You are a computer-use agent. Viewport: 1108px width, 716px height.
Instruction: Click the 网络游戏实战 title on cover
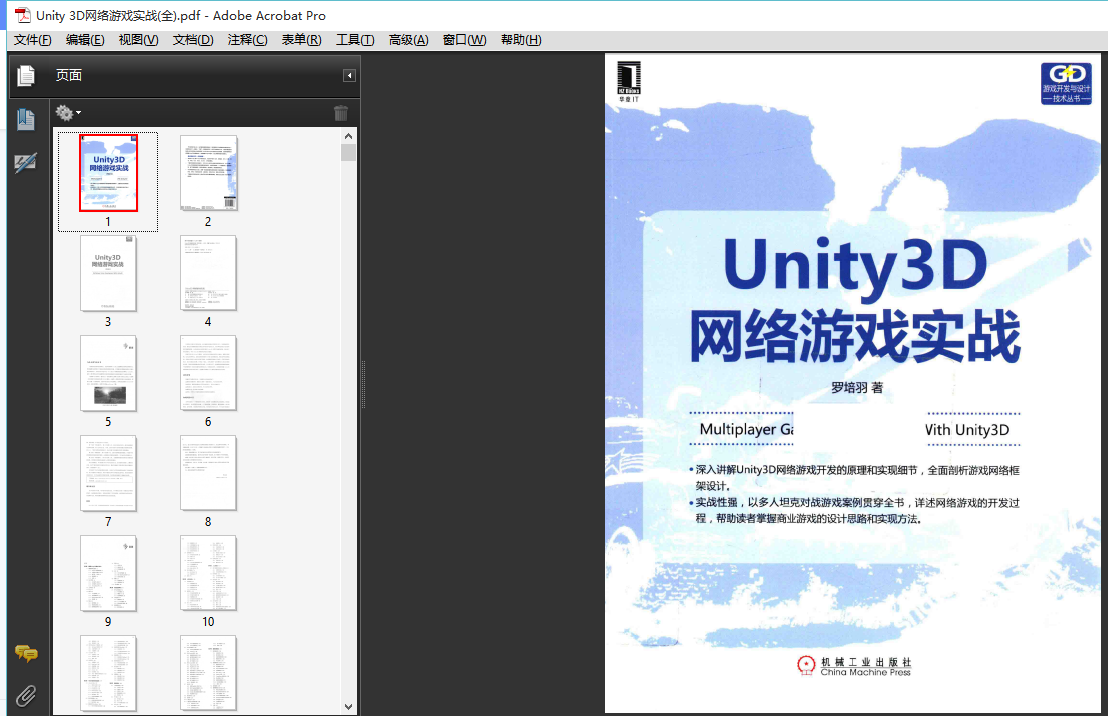855,336
